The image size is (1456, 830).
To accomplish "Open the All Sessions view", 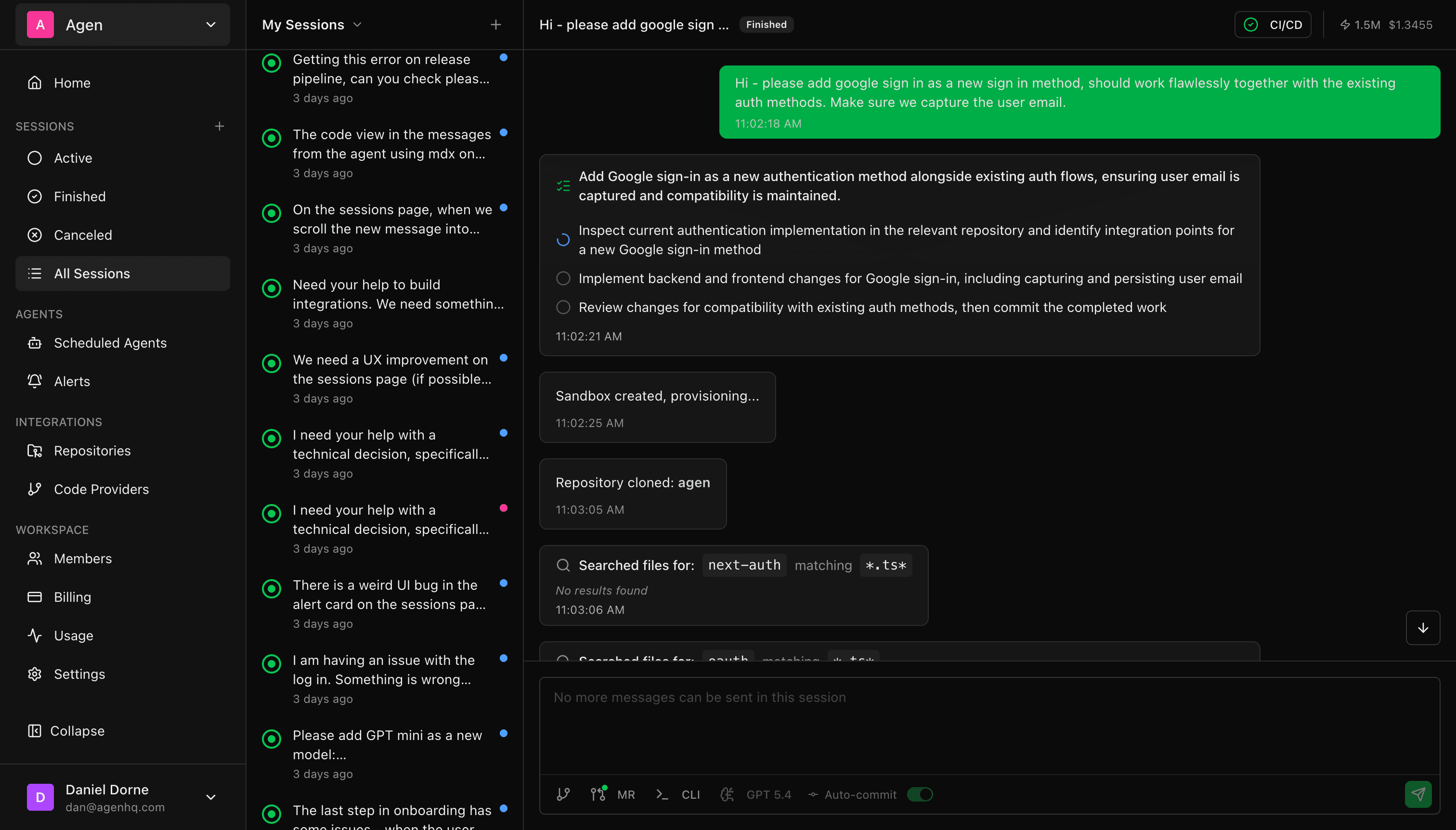I will 92,273.
